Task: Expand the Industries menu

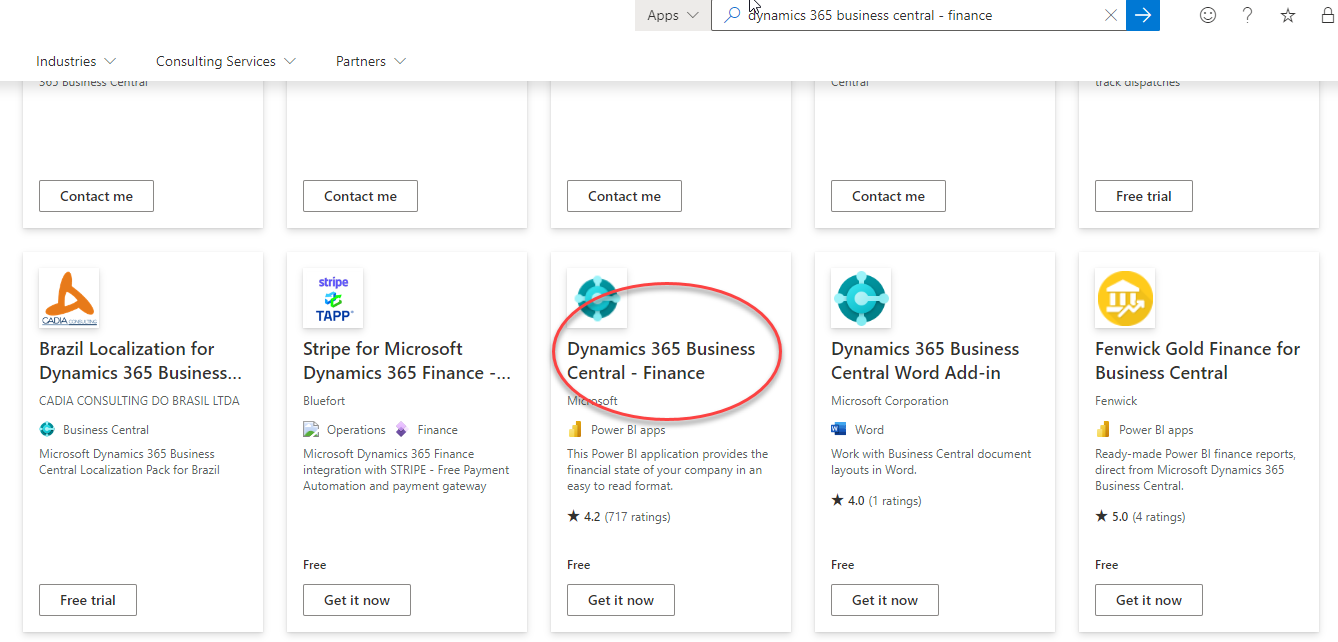Action: (76, 61)
